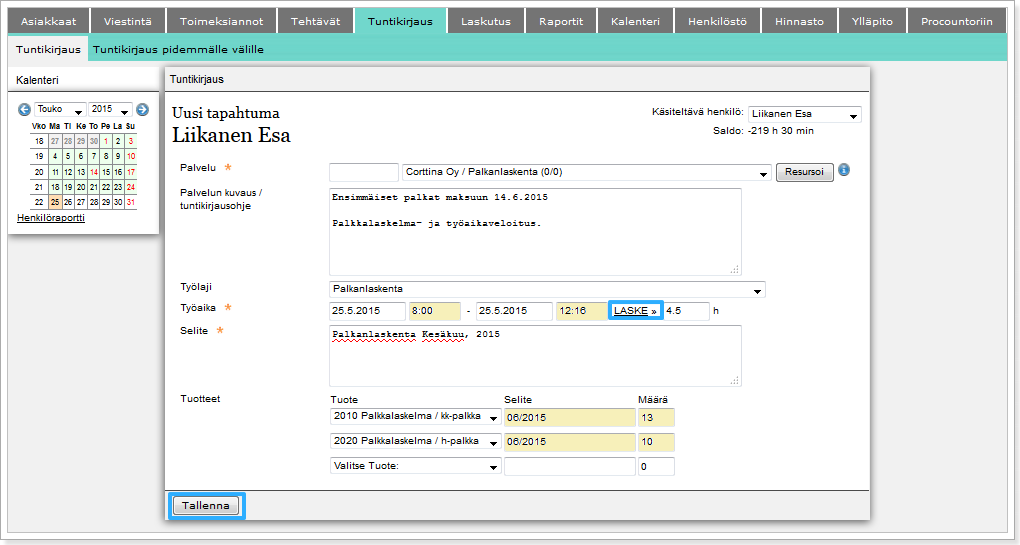The image size is (1020, 545).
Task: Open the Procountoriin tab
Action: 957,21
